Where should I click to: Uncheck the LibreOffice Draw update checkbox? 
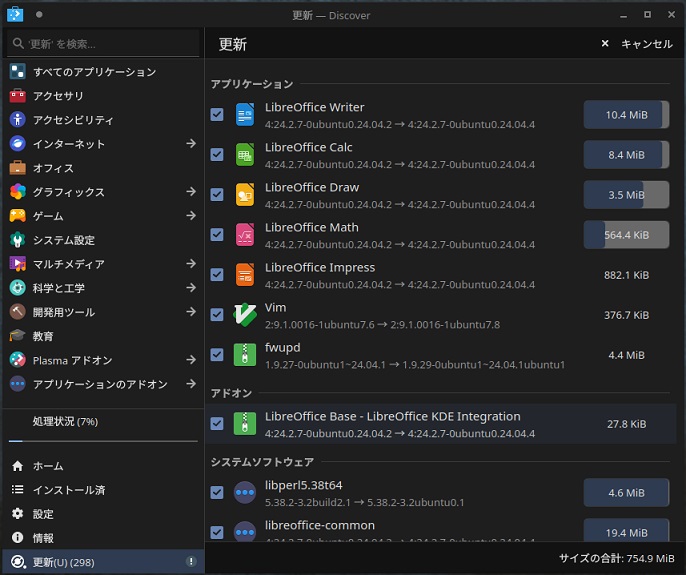click(x=217, y=195)
